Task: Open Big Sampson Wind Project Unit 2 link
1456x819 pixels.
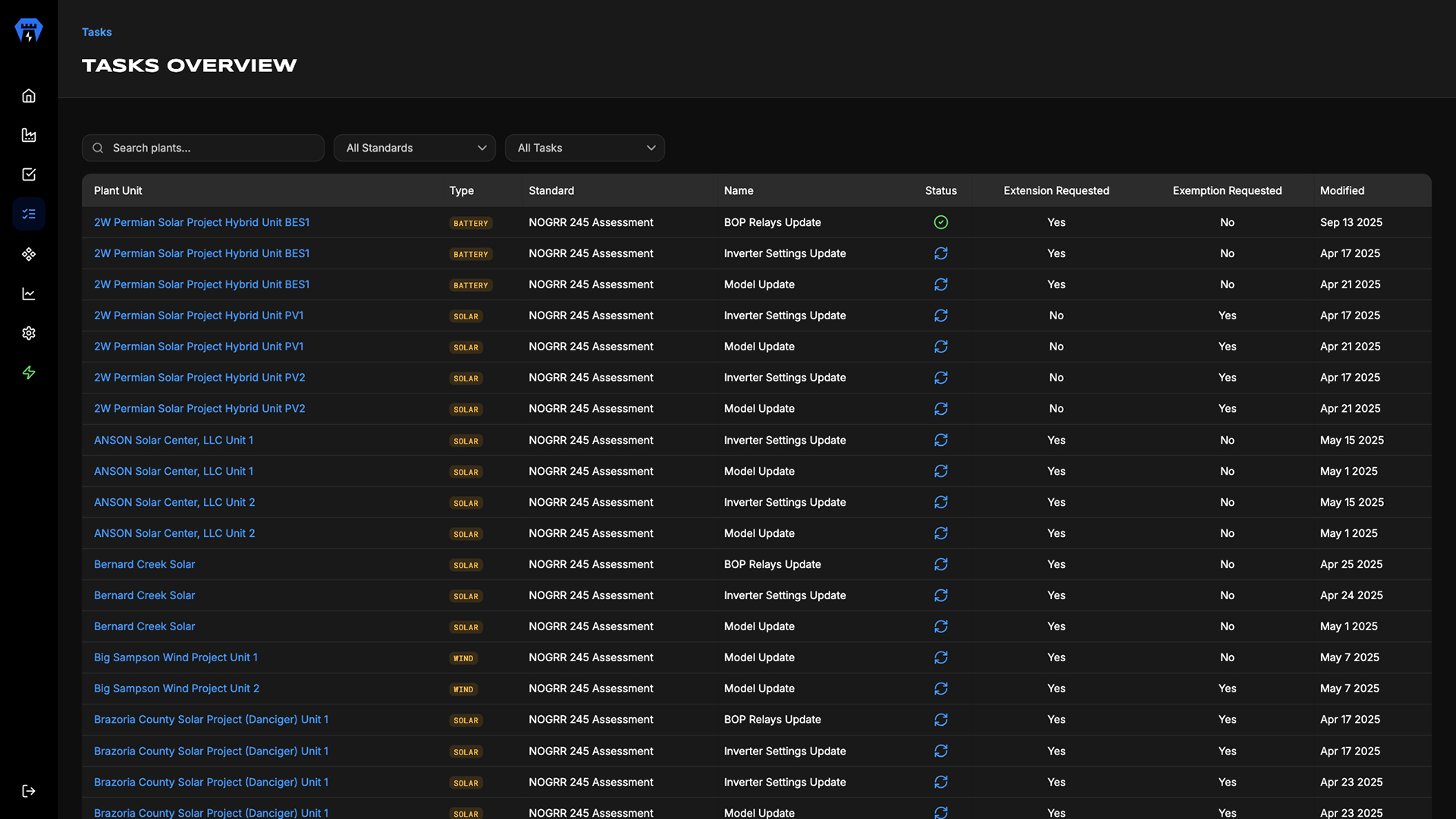Action: [176, 689]
